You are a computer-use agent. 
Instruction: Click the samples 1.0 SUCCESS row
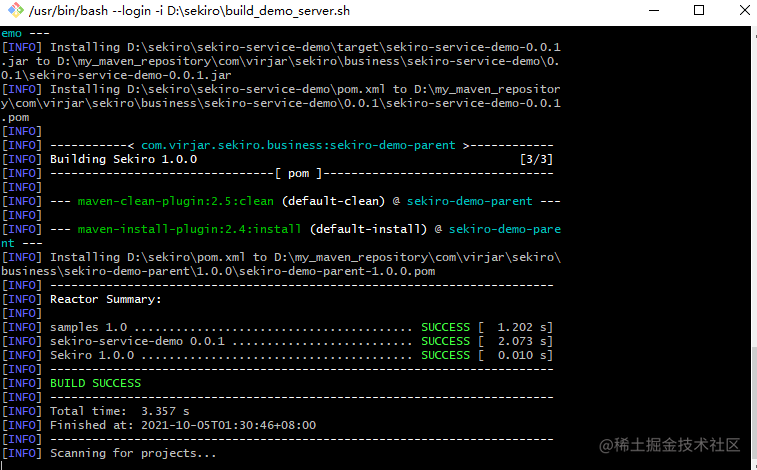(x=277, y=327)
